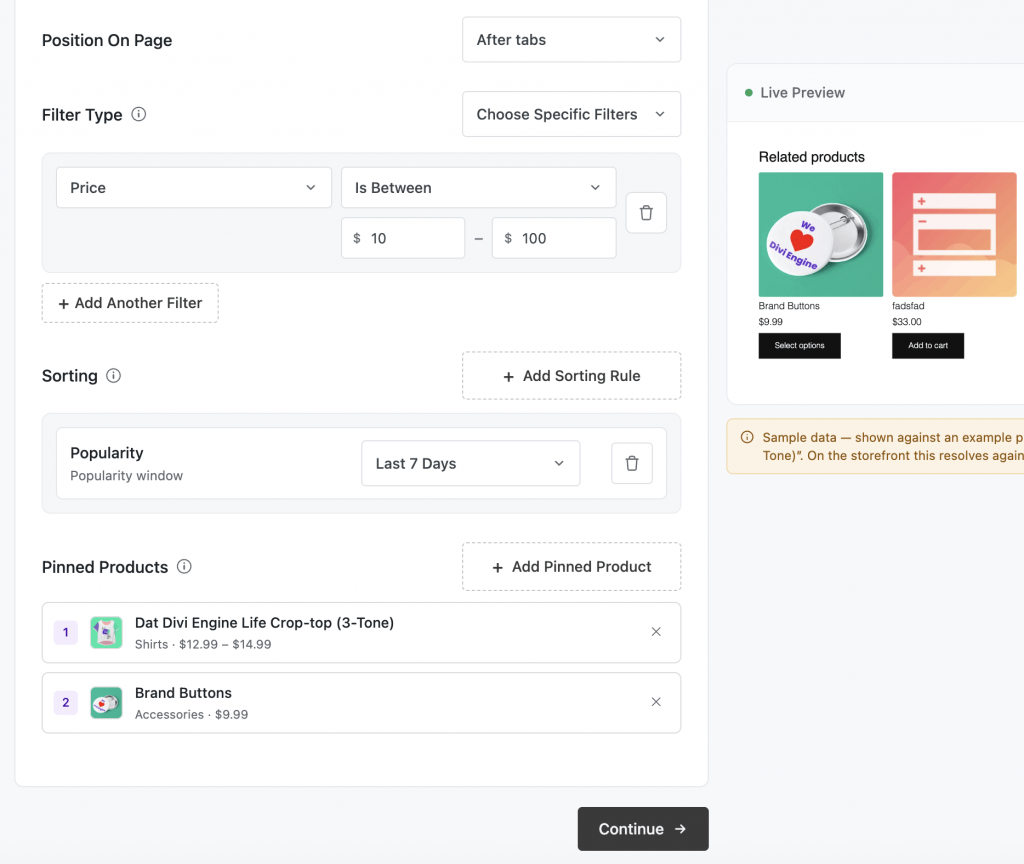The width and height of the screenshot is (1024, 864).
Task: Click the Popularity sorting rule label
Action: [107, 453]
